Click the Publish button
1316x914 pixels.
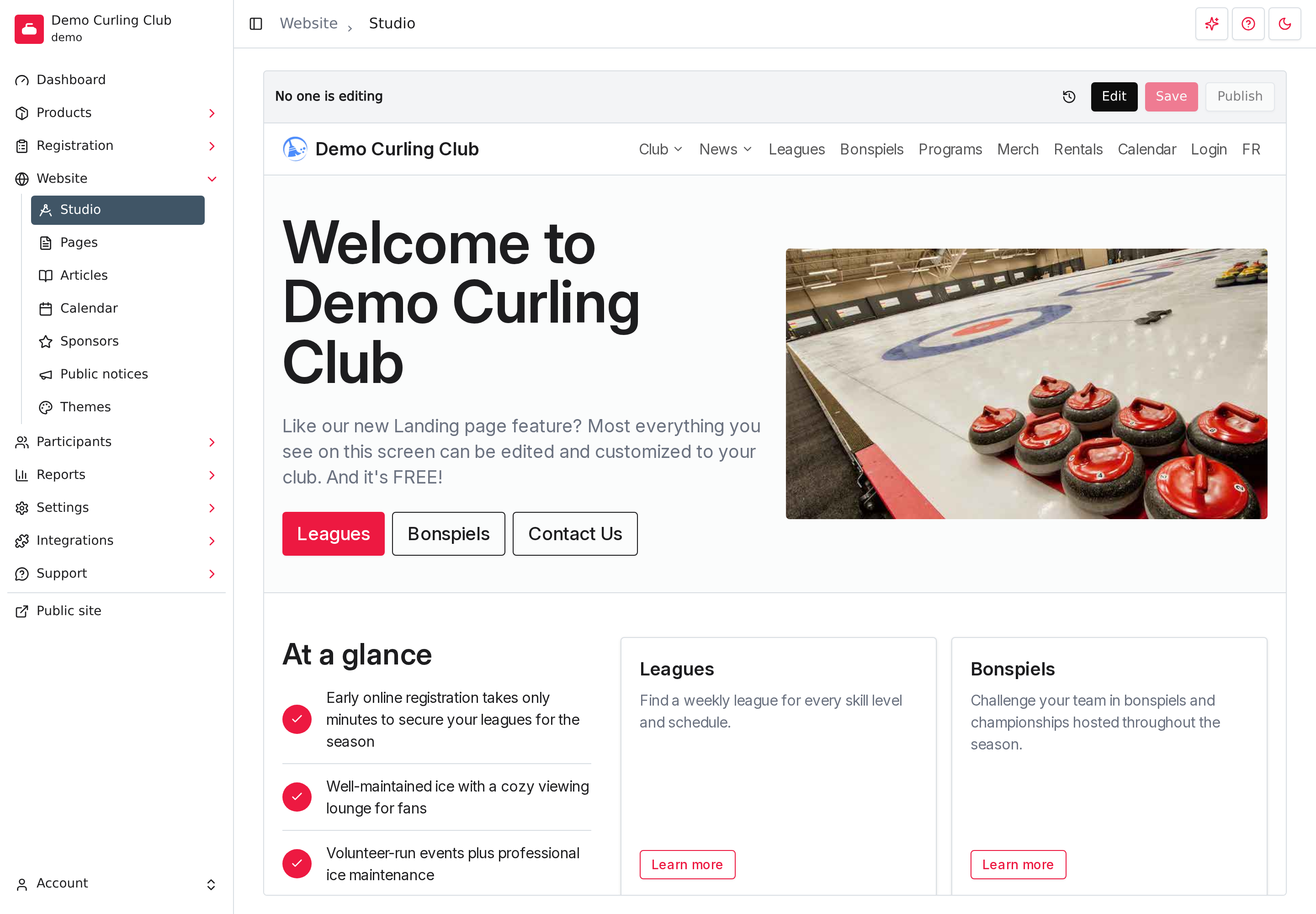coord(1239,97)
